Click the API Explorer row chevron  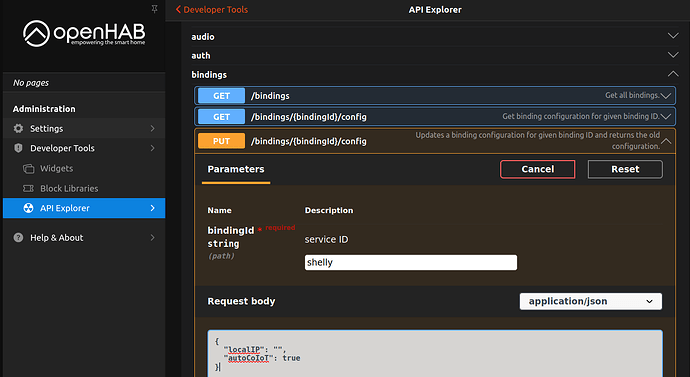[x=152, y=208]
